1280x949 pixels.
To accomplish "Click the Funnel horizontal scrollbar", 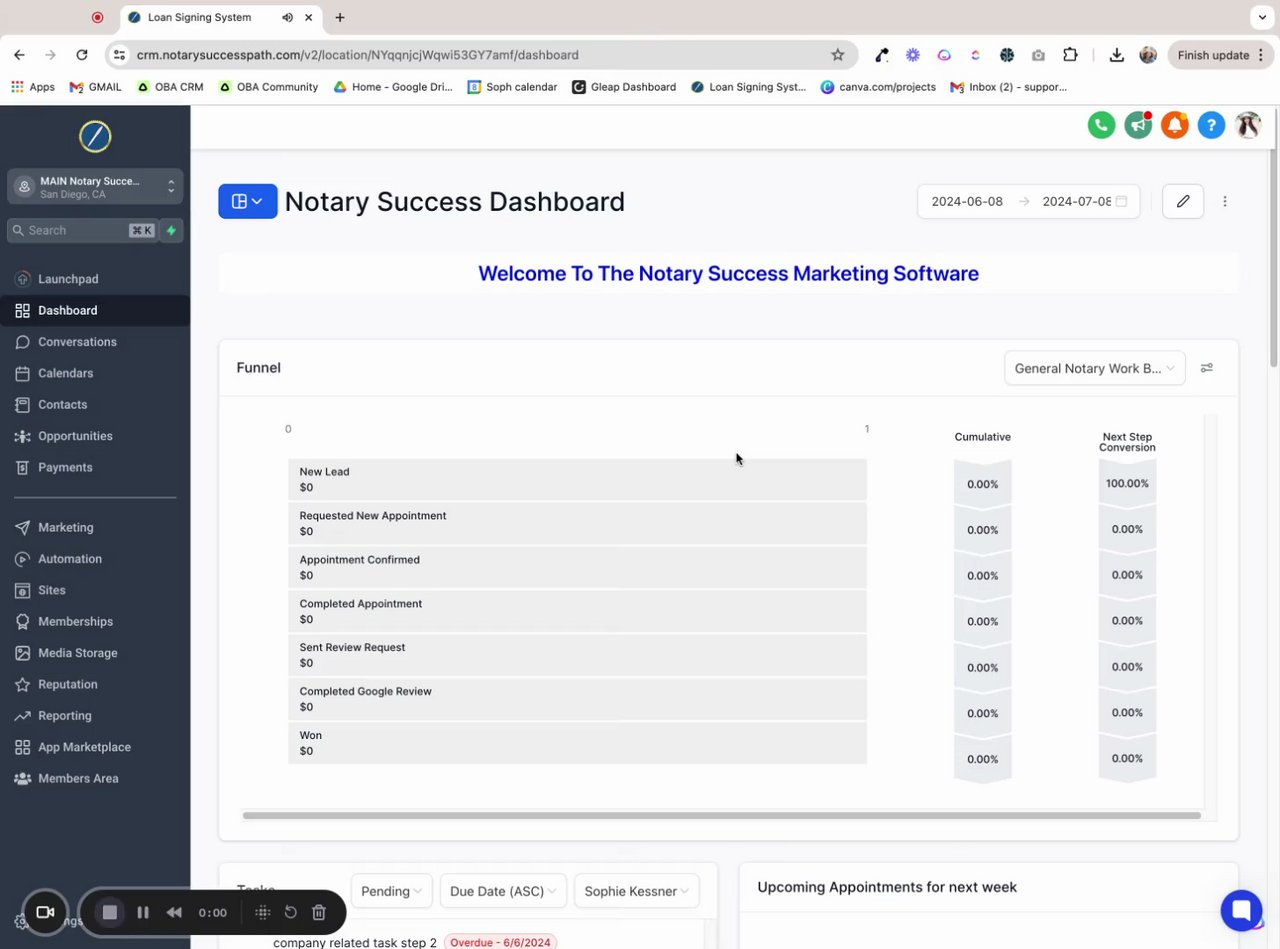I will click(721, 815).
